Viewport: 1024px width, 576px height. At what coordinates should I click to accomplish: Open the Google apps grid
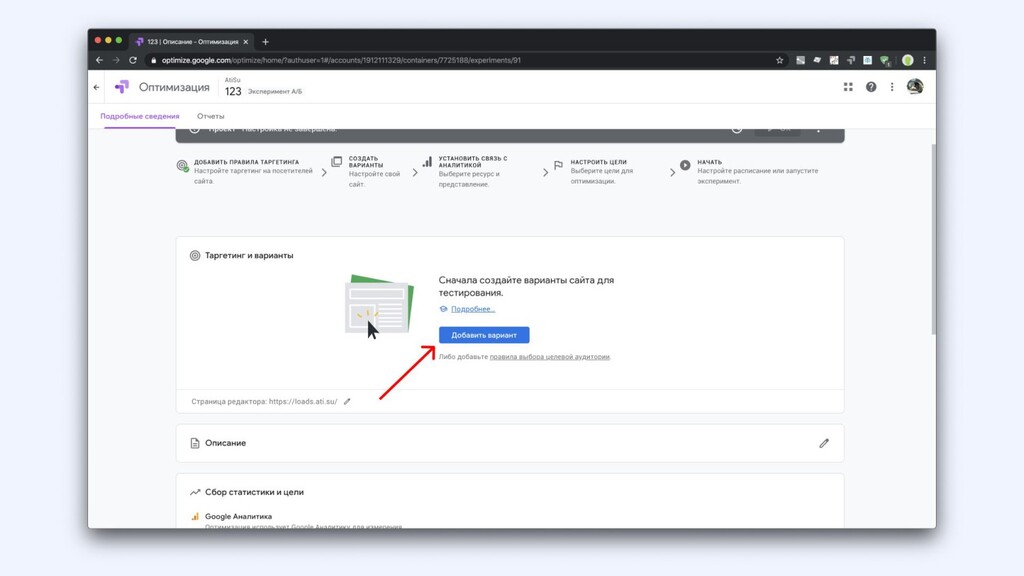848,87
